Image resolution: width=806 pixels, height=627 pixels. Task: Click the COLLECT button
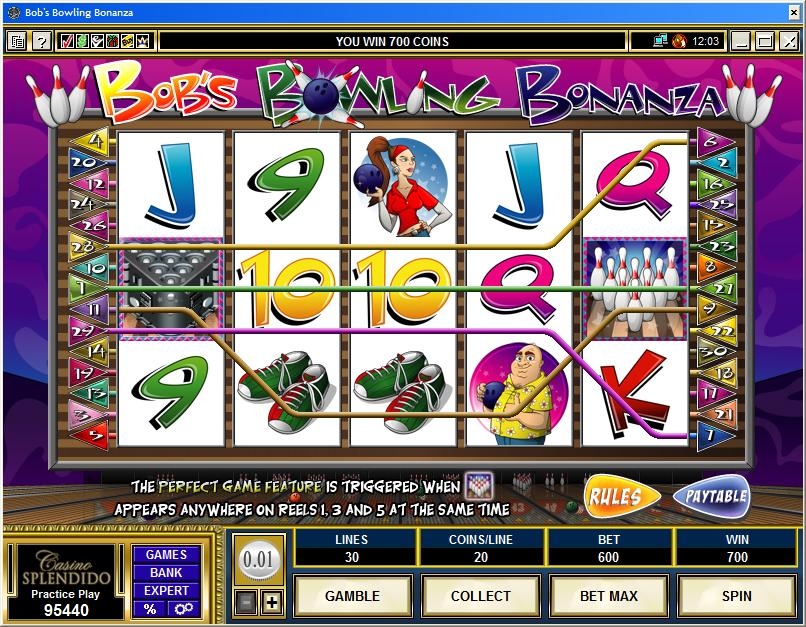pyautogui.click(x=481, y=596)
